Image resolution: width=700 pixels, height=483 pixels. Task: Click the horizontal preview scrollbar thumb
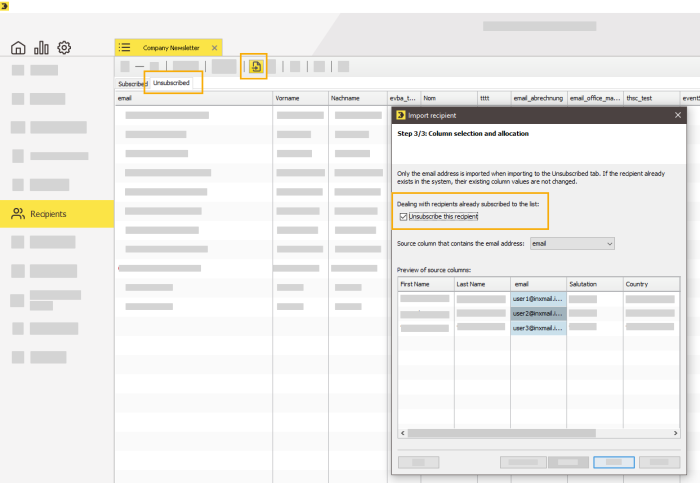(x=502, y=433)
